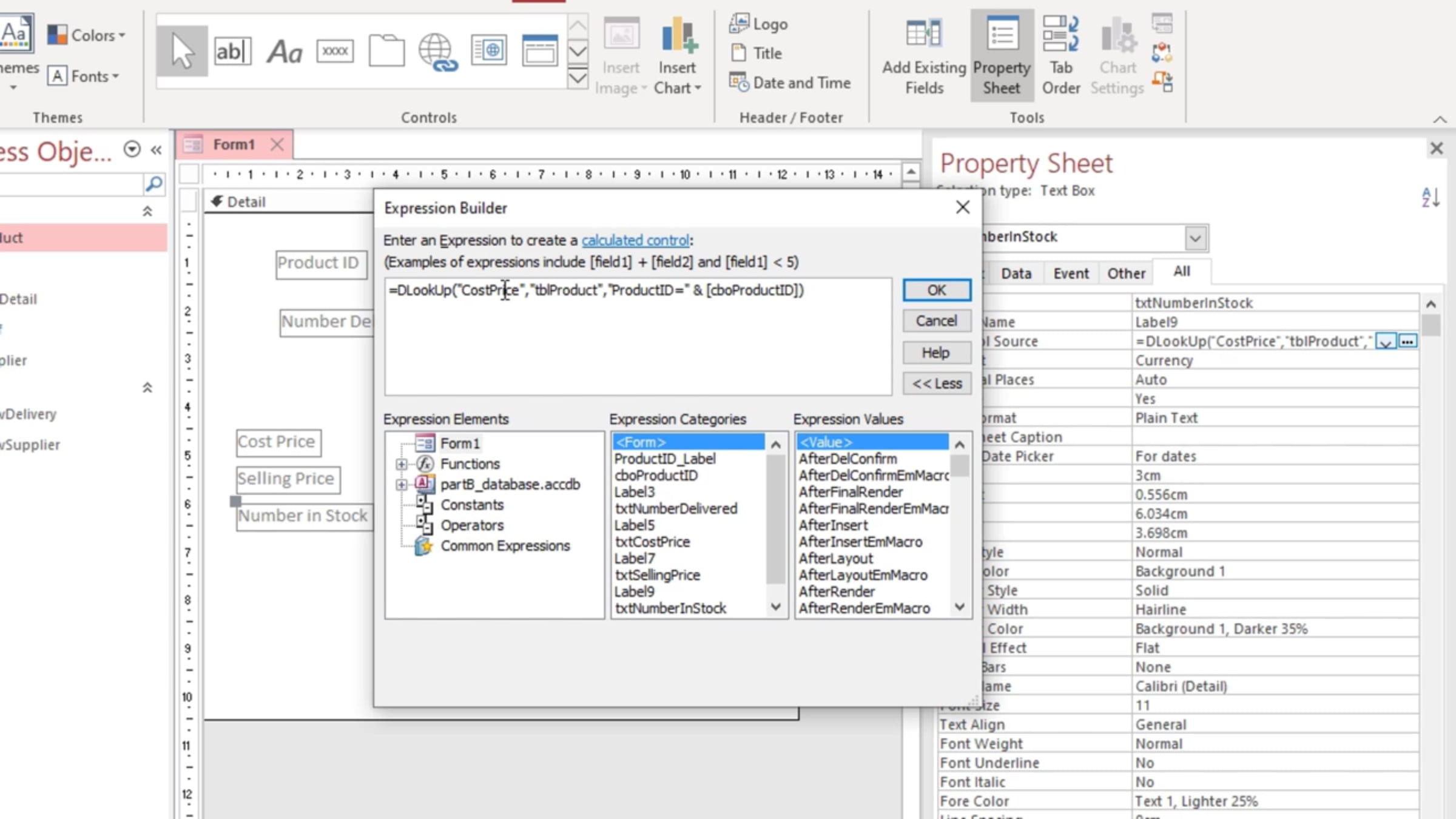The width and height of the screenshot is (1456, 819).
Task: Select the pointer Select tool in Controls
Action: 182,51
